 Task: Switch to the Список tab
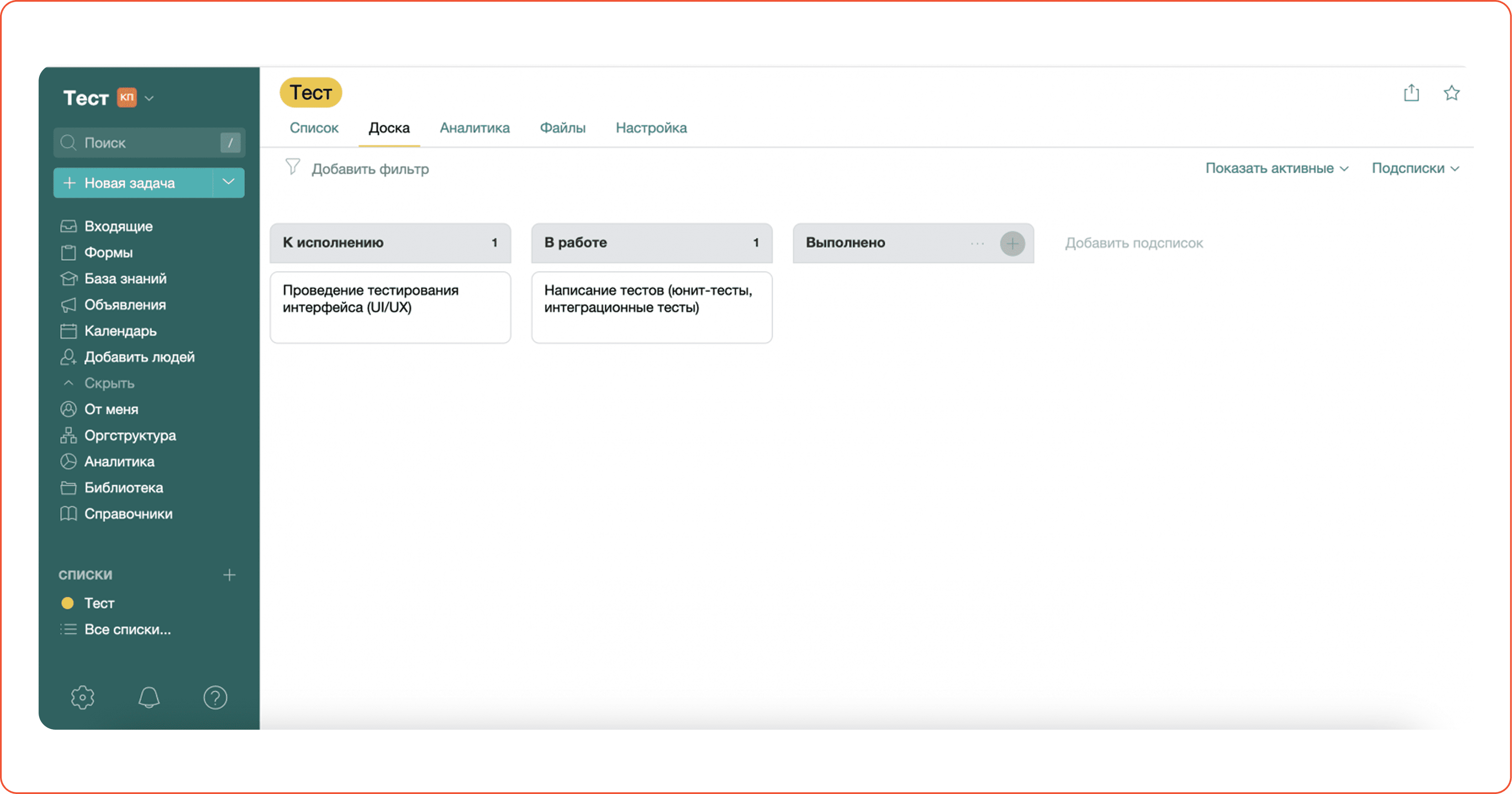click(314, 128)
